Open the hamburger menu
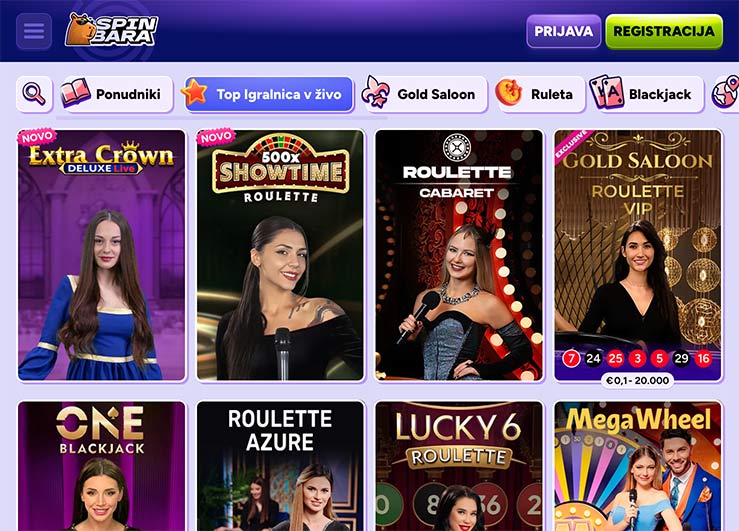This screenshot has height=531, width=739. (x=34, y=31)
